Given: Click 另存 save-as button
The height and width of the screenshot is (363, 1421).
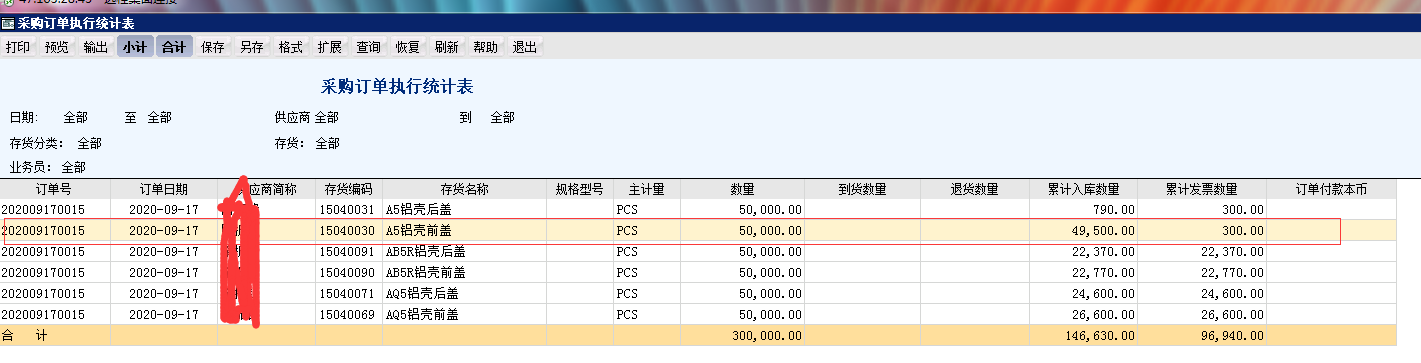Looking at the screenshot, I should tap(252, 47).
